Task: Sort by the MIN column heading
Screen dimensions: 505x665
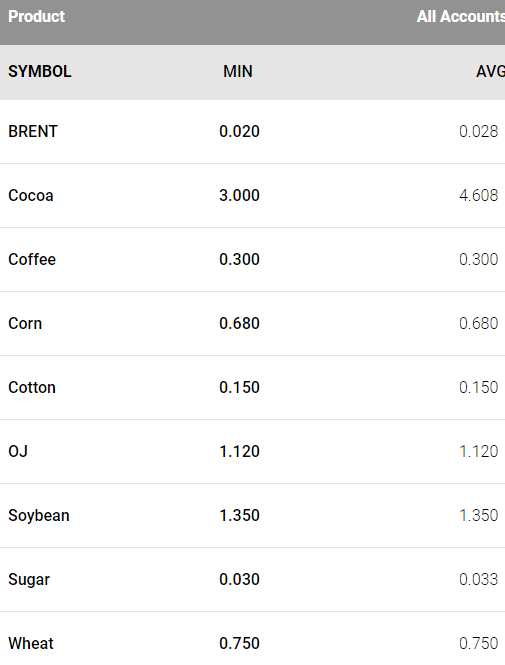Action: pos(238,71)
